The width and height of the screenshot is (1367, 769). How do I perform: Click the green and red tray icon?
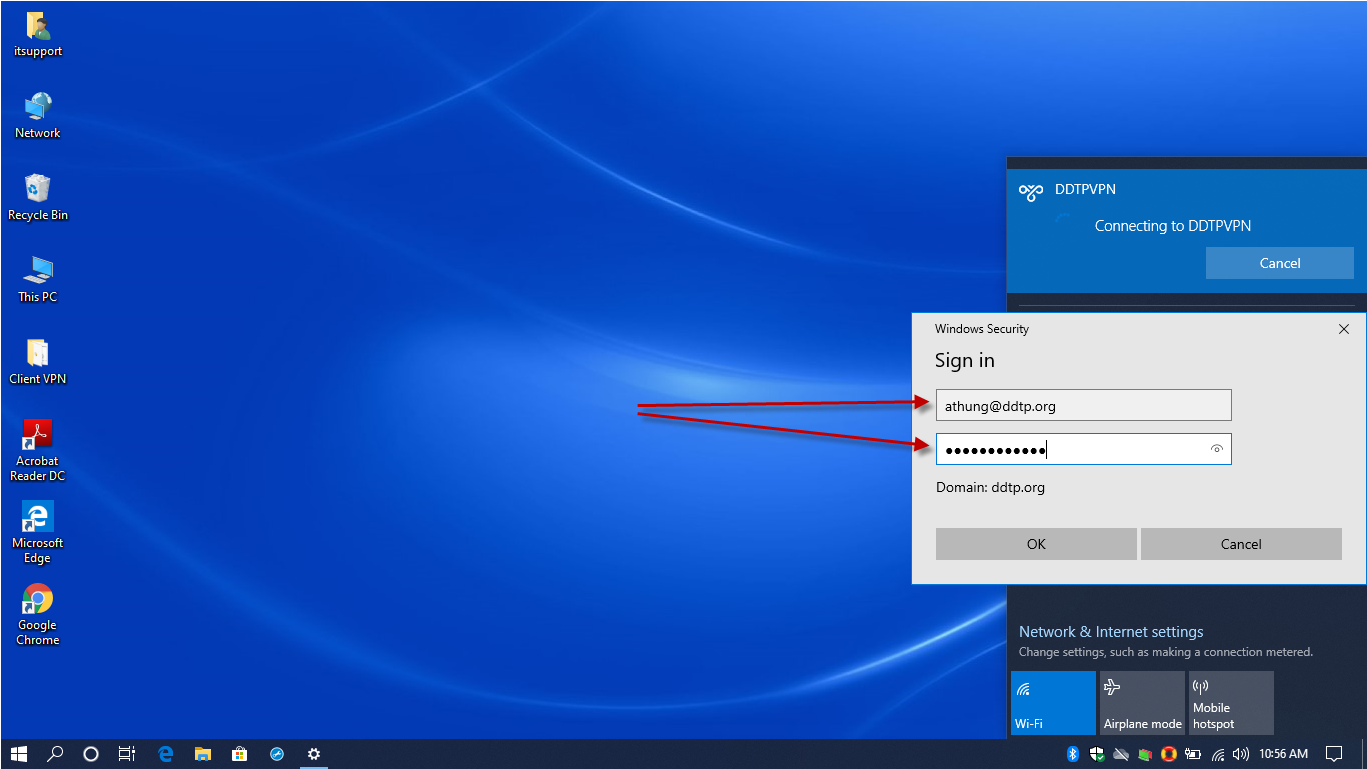(x=1145, y=754)
